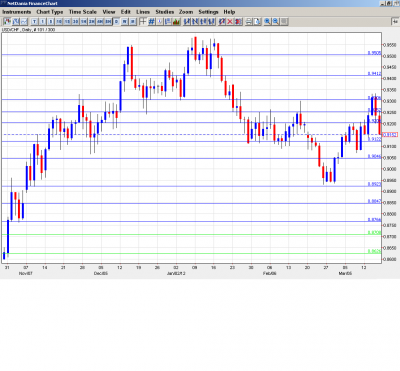The height and width of the screenshot is (371, 400).
Task: Open the Chart Type menu
Action: (50, 12)
